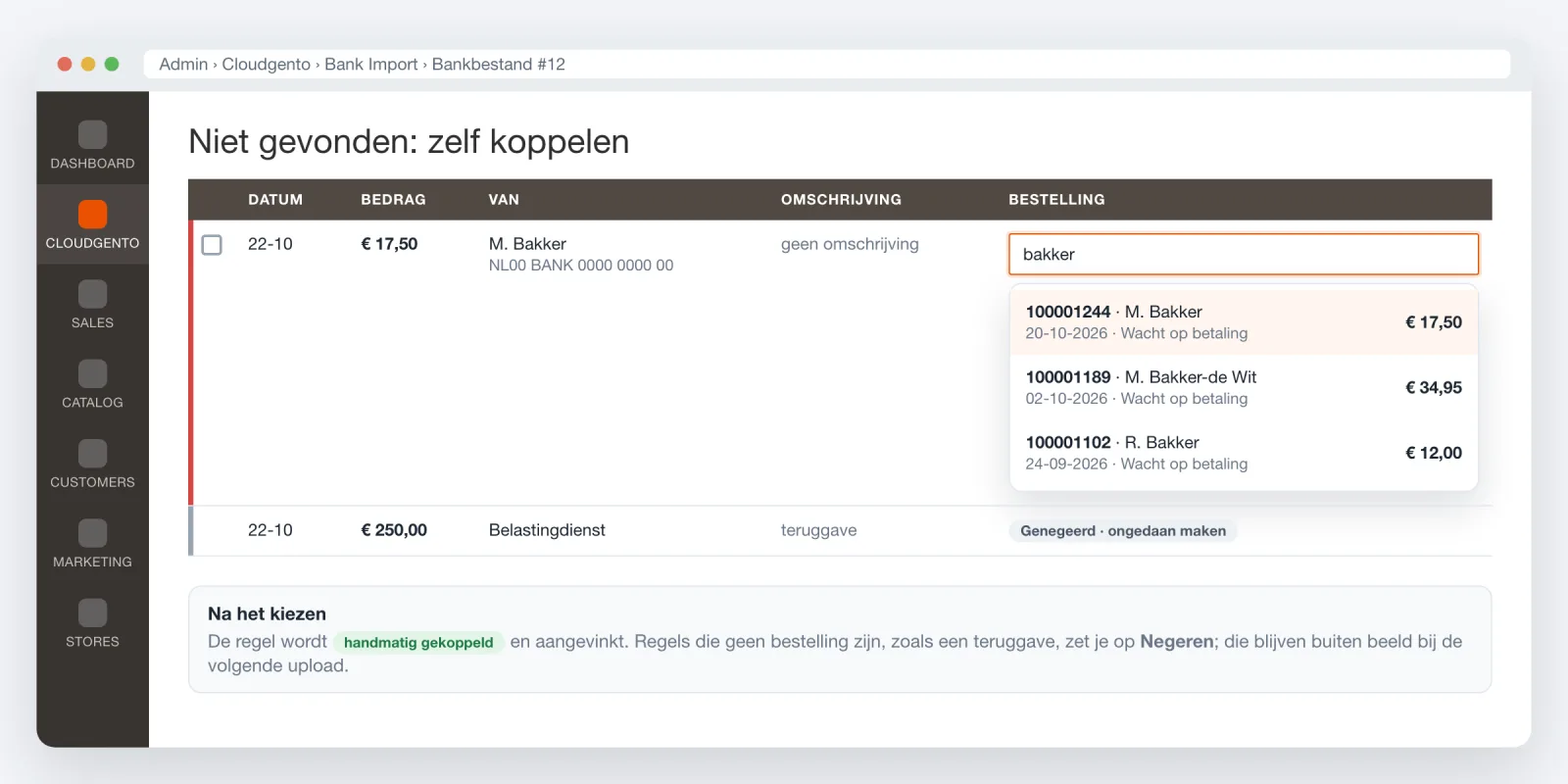Click the DATUM column header
The height and width of the screenshot is (784, 1568).
(275, 199)
